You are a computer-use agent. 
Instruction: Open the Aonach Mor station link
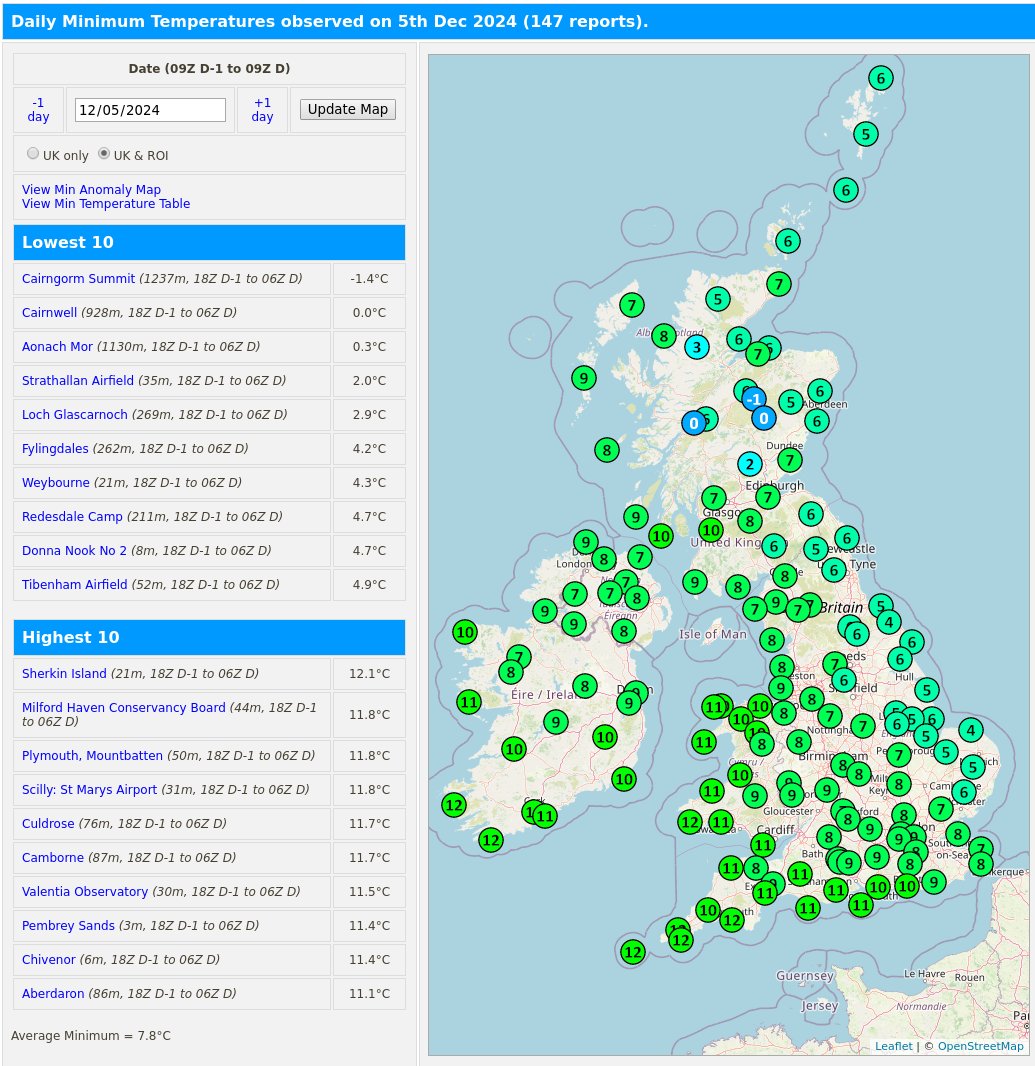point(57,347)
